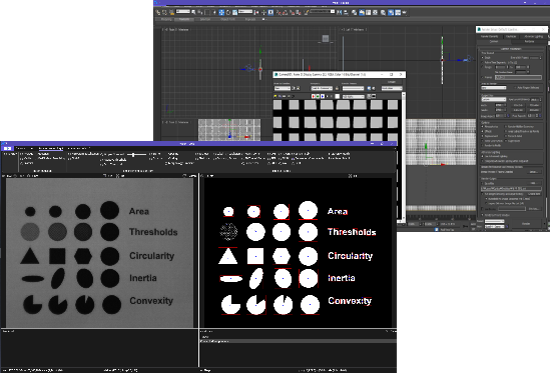Enable the green channel icon in rendered frame window
This screenshot has width=550, height=373.
point(318,96)
